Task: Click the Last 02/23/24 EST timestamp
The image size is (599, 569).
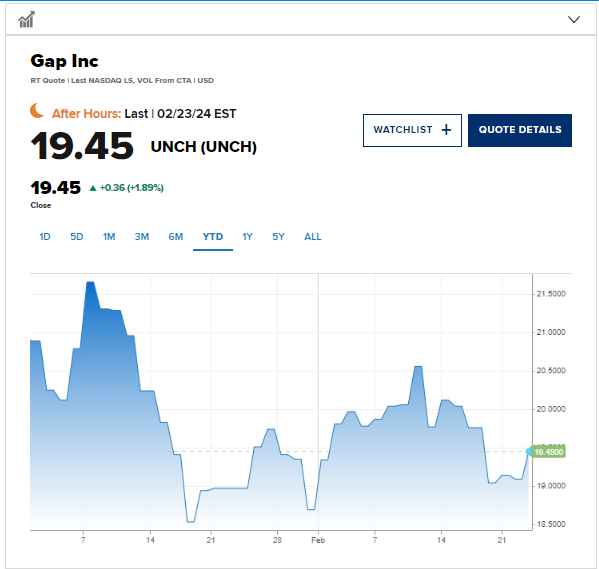Action: [x=180, y=113]
